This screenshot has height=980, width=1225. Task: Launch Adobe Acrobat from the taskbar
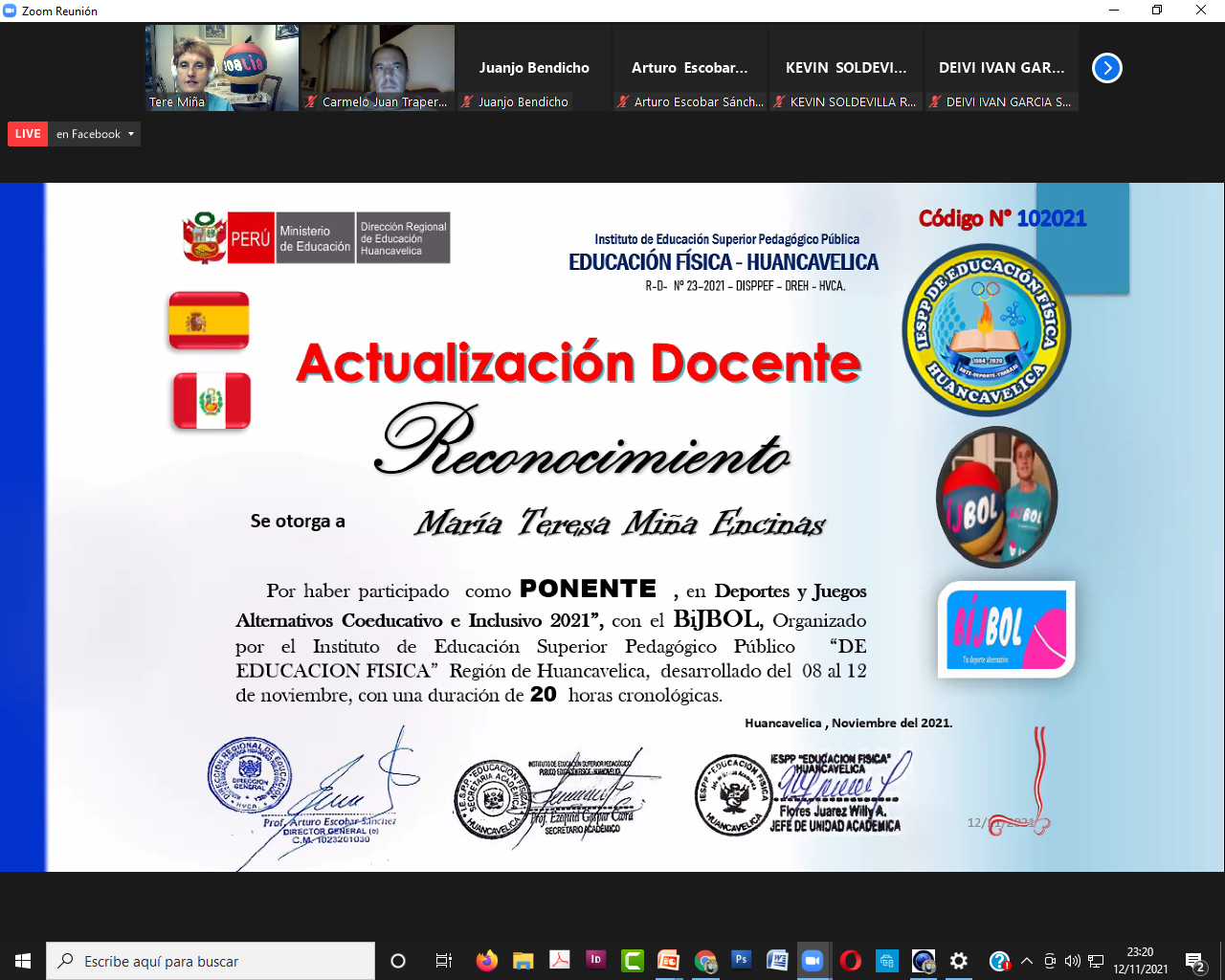[560, 961]
